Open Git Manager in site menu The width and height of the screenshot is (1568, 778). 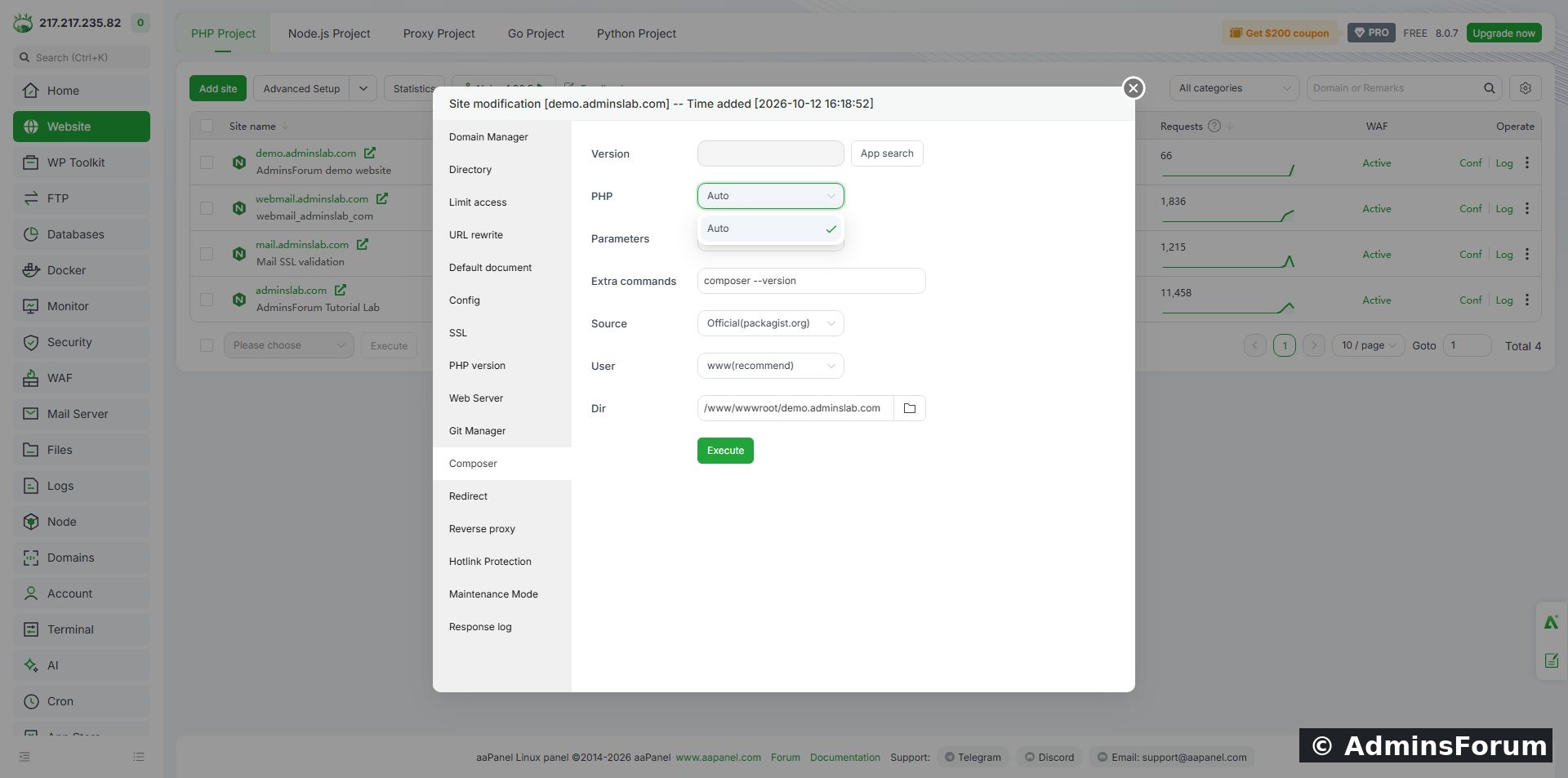[502, 431]
